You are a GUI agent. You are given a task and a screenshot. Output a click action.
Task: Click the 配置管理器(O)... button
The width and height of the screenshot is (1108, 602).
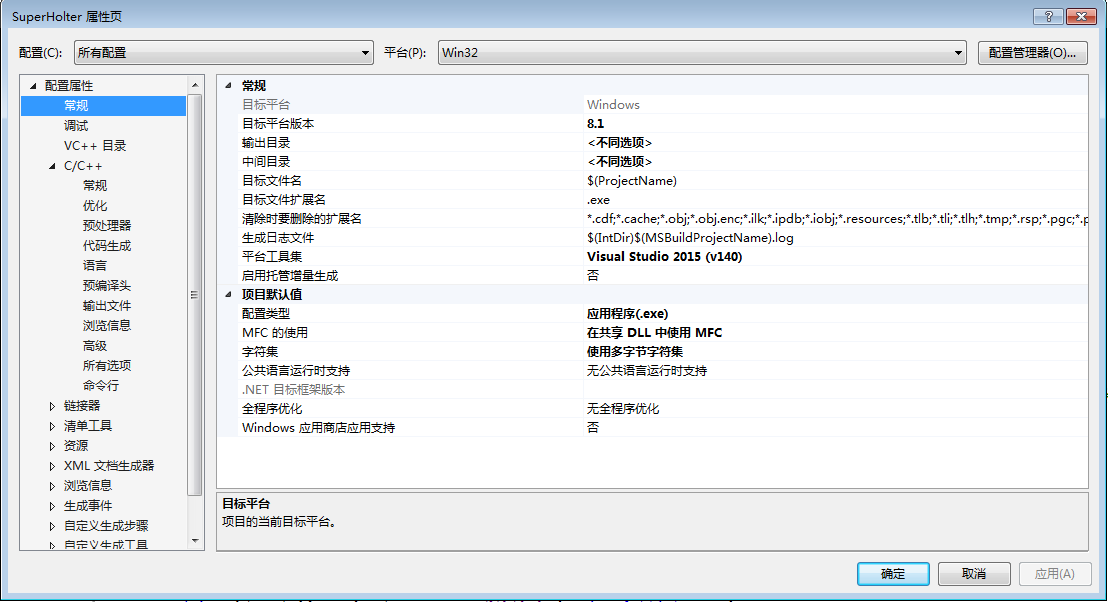click(1032, 52)
